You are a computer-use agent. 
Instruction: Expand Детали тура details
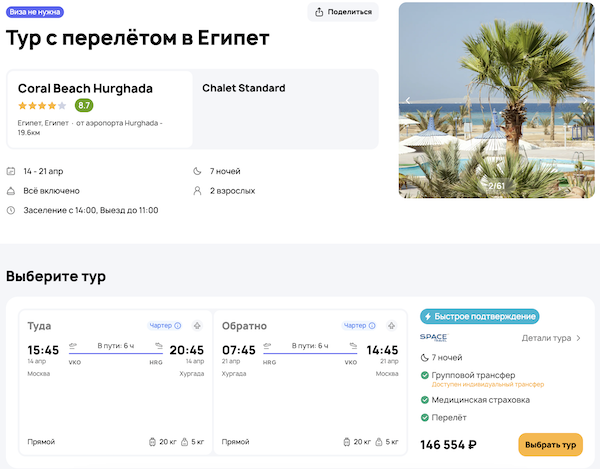551,338
